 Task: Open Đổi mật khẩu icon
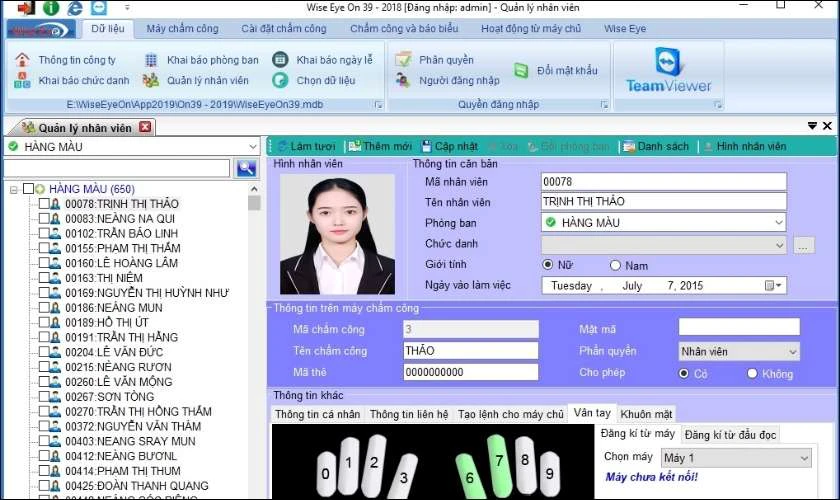tap(521, 70)
